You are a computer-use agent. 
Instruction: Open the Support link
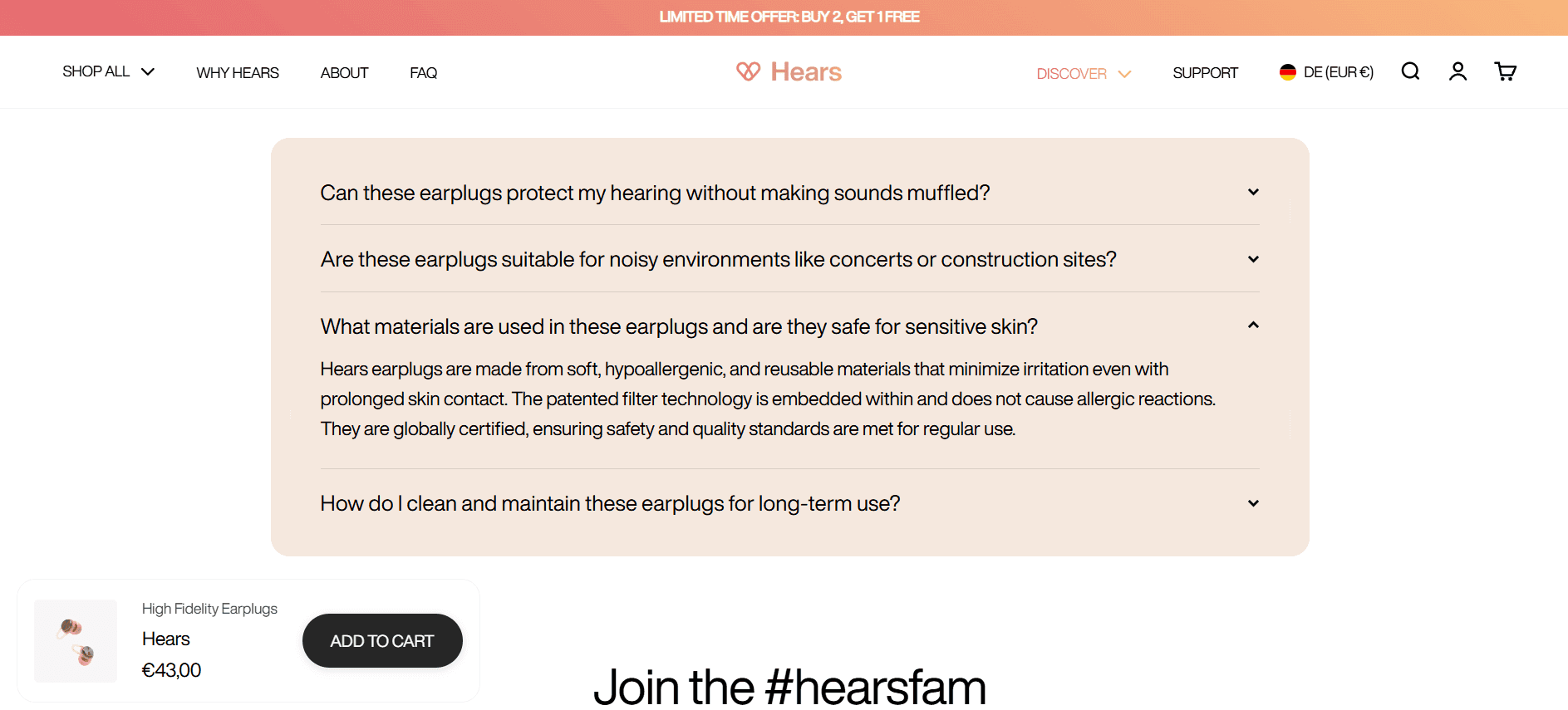[1205, 73]
